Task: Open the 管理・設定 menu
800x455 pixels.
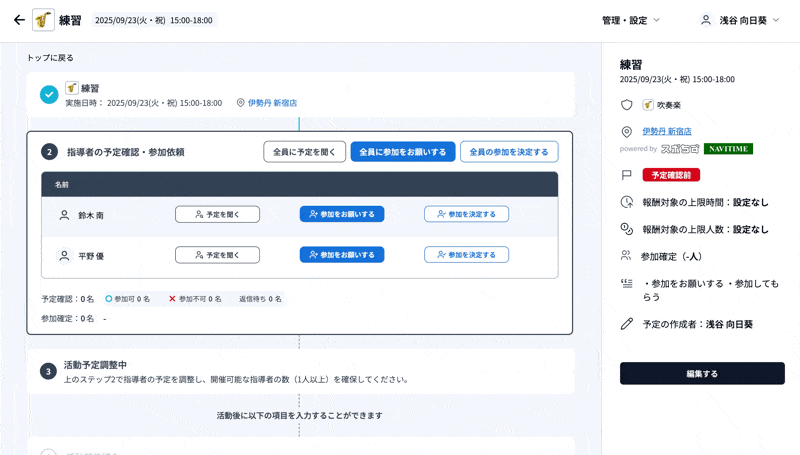Action: tap(631, 20)
